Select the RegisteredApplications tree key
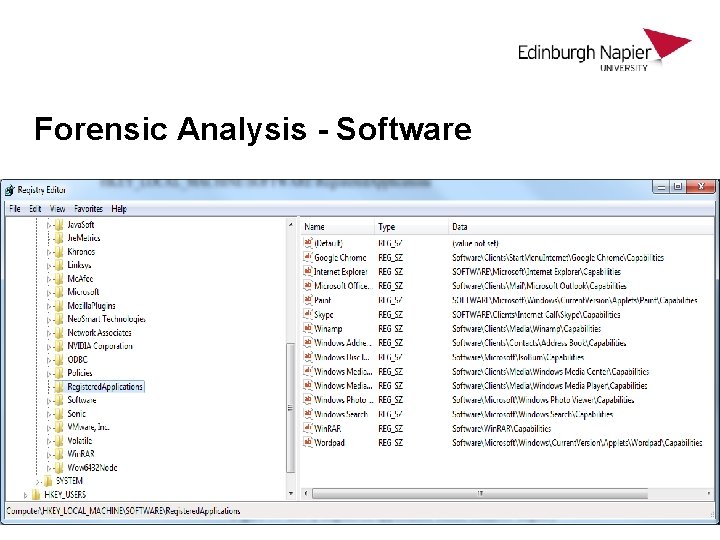Image resolution: width=720 pixels, height=540 pixels. (x=105, y=387)
